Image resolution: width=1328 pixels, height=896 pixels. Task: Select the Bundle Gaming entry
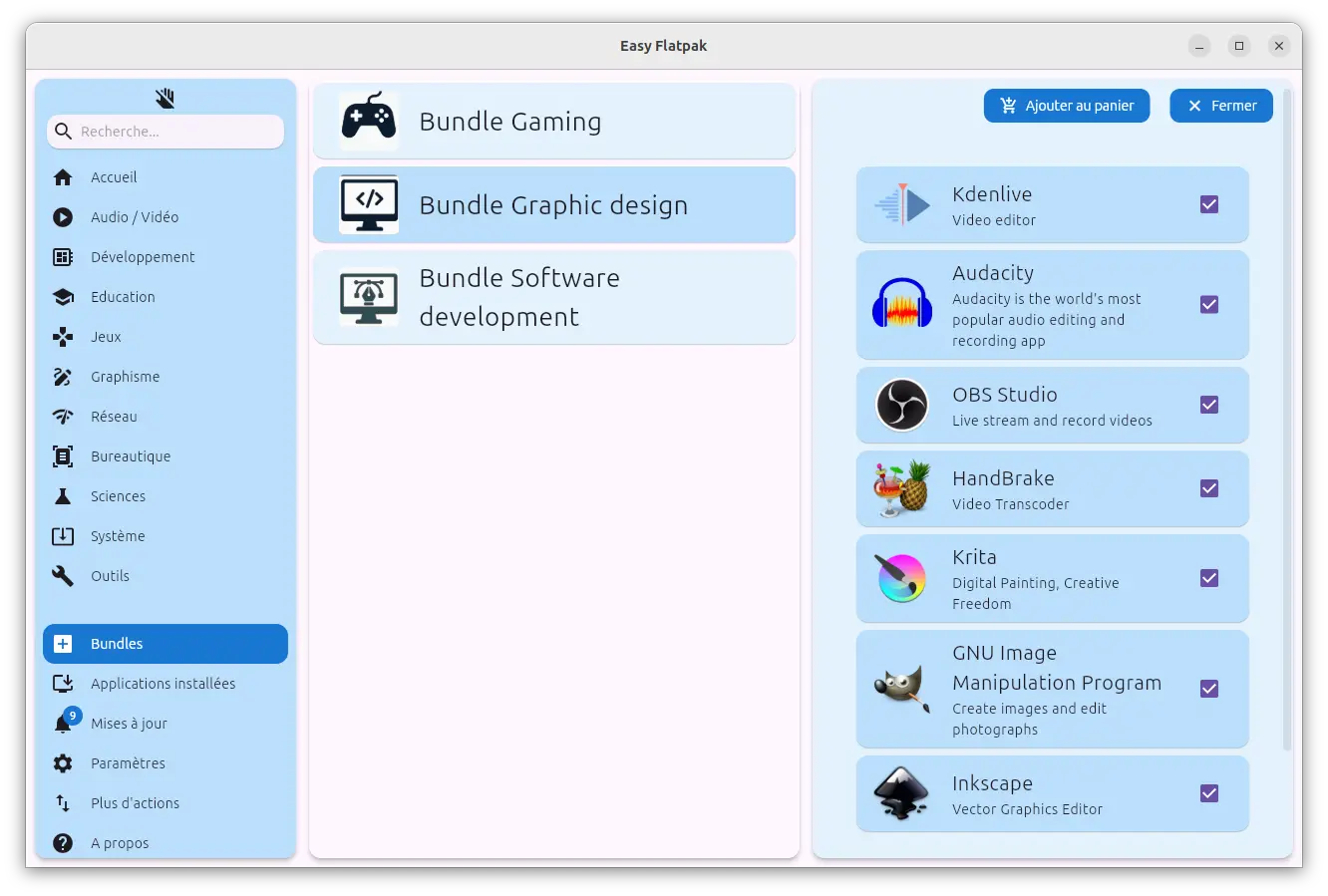pyautogui.click(x=554, y=122)
